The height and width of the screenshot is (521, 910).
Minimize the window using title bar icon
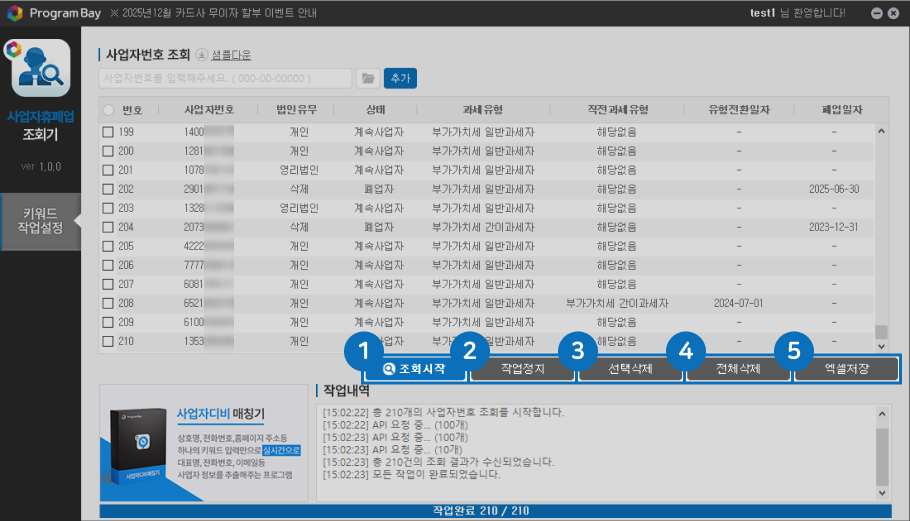click(877, 14)
